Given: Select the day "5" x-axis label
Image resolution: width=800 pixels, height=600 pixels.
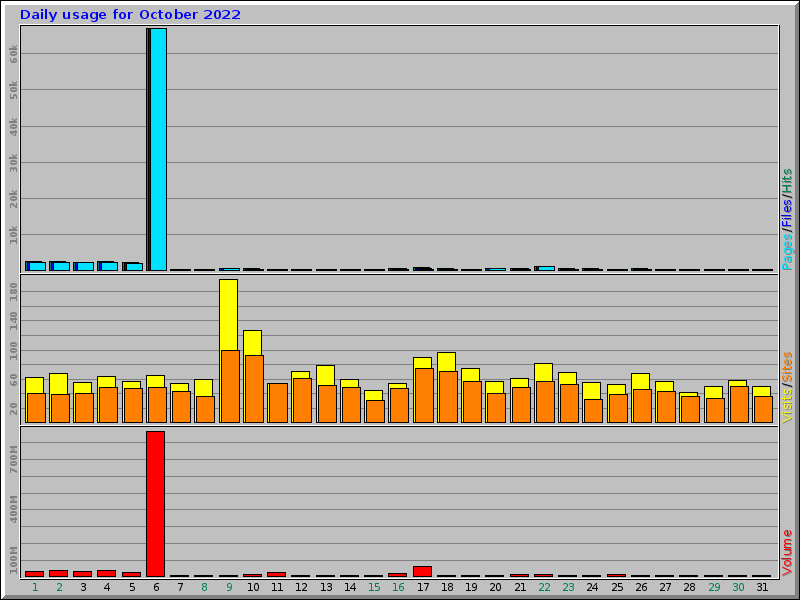Looking at the screenshot, I should pyautogui.click(x=132, y=587).
